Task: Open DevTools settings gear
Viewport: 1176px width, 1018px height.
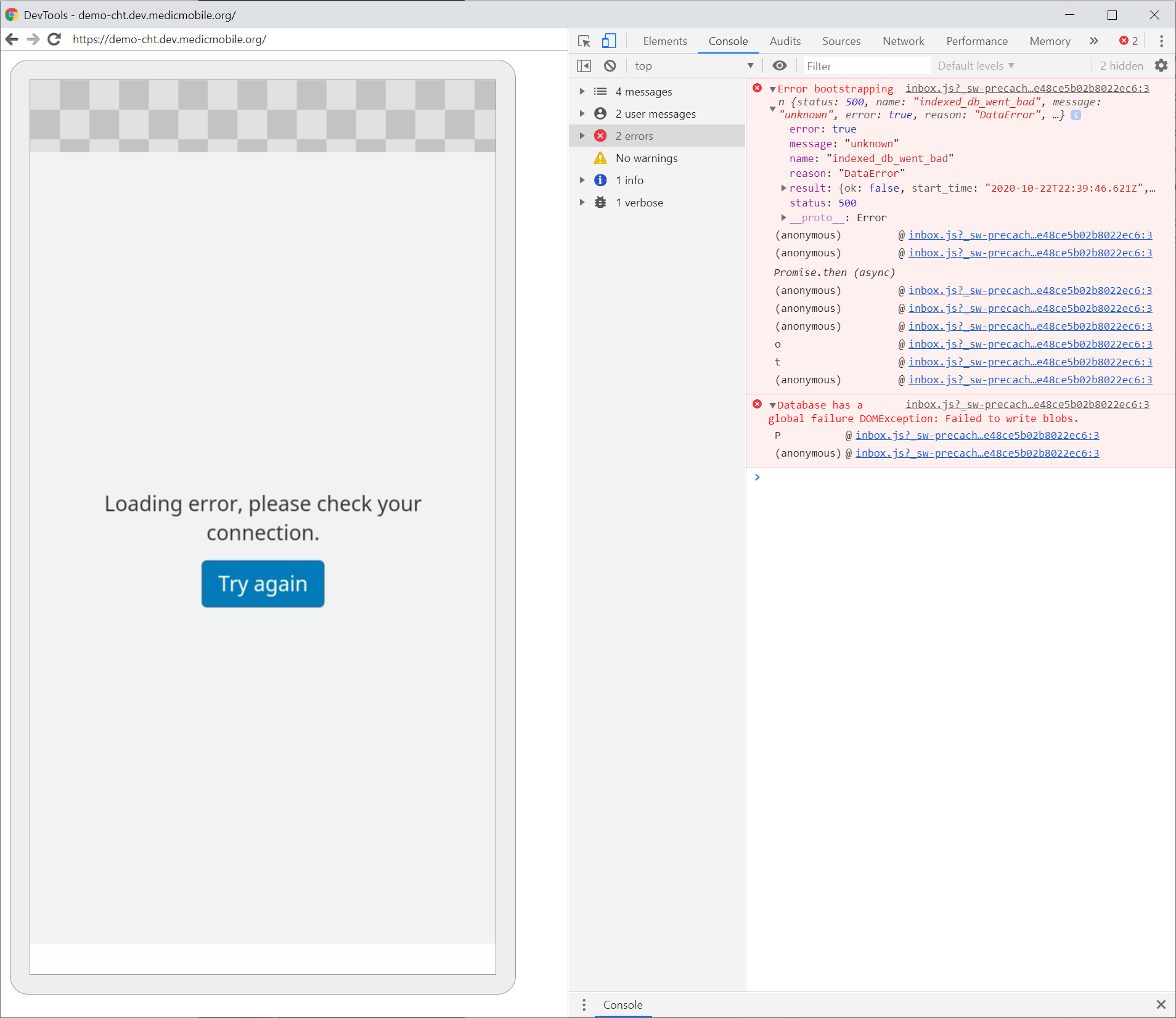Action: (x=1162, y=65)
